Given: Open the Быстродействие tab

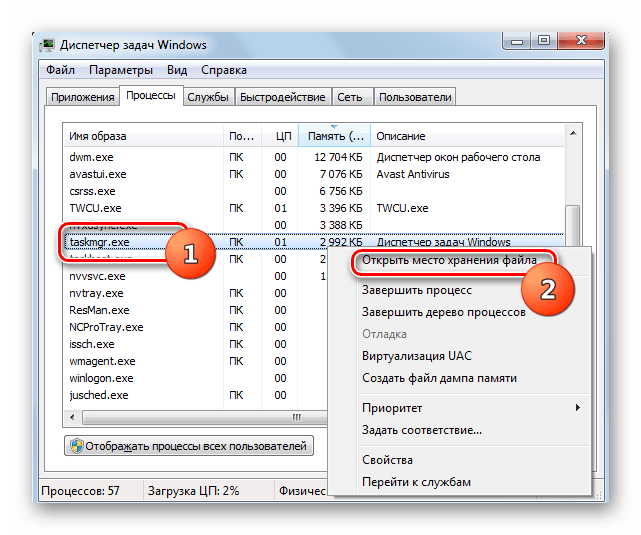Looking at the screenshot, I should coord(282,97).
